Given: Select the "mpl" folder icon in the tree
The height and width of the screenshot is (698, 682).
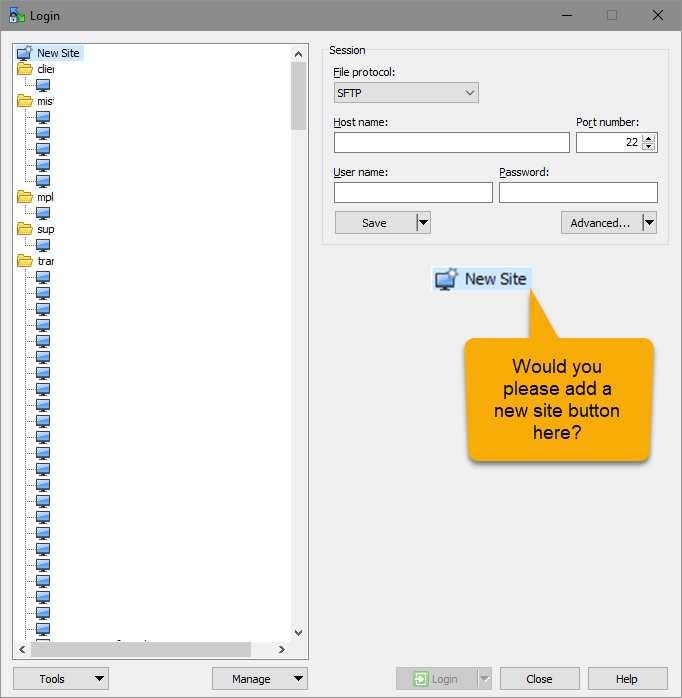Looking at the screenshot, I should [x=25, y=197].
